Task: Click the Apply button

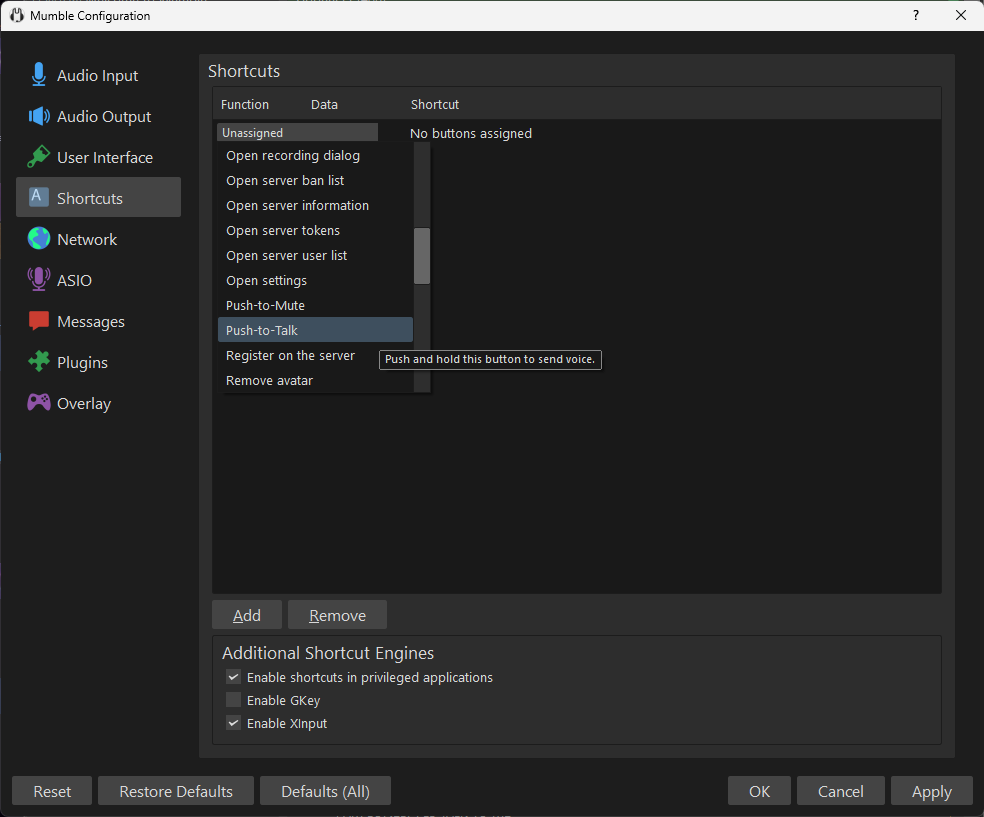Action: coord(931,791)
